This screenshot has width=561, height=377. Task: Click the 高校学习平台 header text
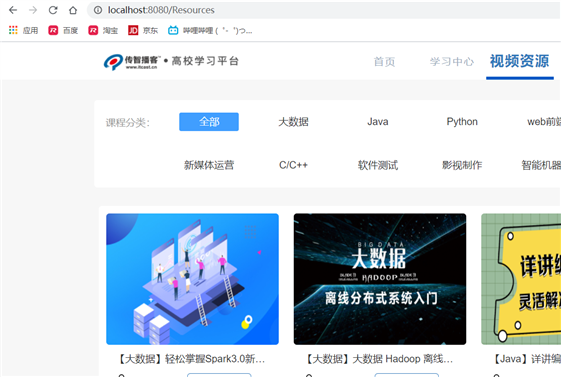pyautogui.click(x=205, y=61)
